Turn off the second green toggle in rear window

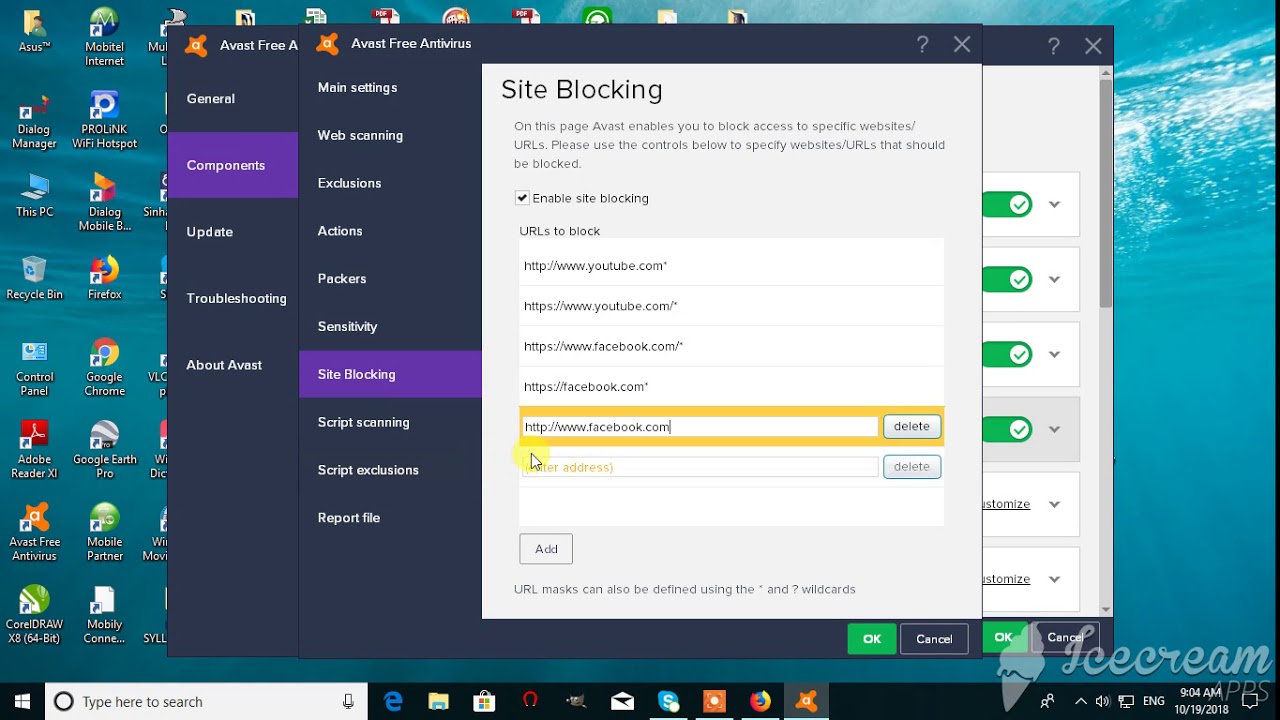(x=1007, y=279)
